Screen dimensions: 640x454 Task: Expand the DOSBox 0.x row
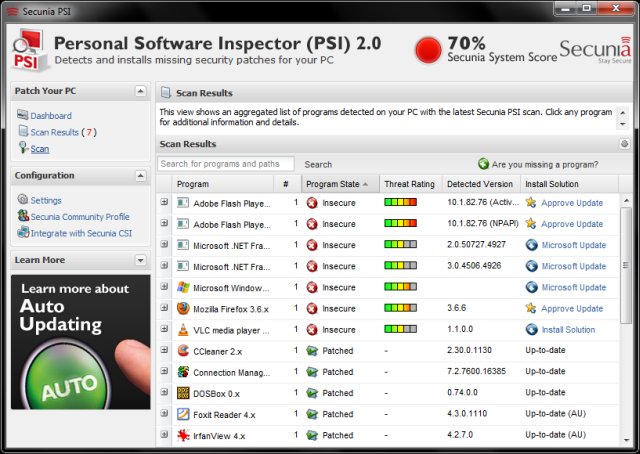coord(164,392)
